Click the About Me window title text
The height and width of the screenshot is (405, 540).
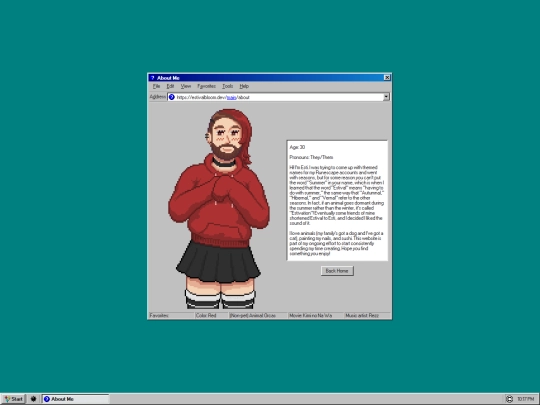pos(168,78)
